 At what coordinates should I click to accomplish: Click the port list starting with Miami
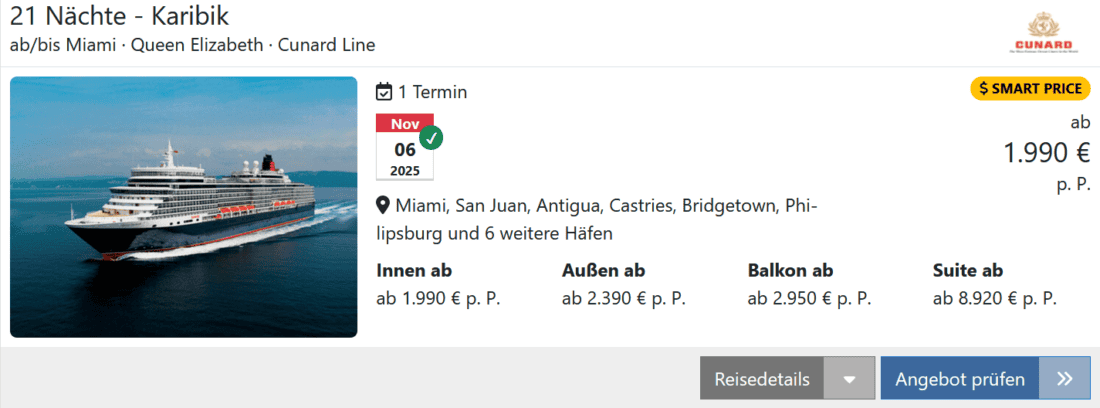pyautogui.click(x=597, y=219)
